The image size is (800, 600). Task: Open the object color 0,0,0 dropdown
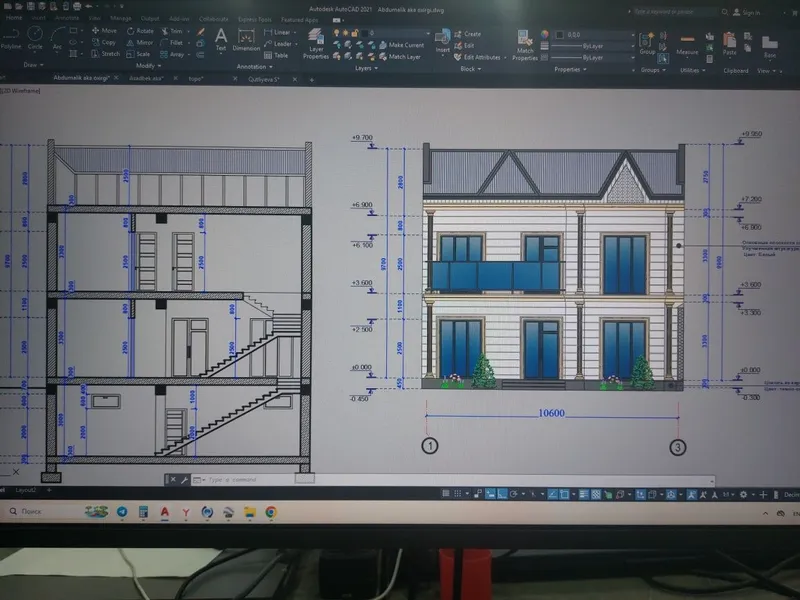tap(594, 35)
